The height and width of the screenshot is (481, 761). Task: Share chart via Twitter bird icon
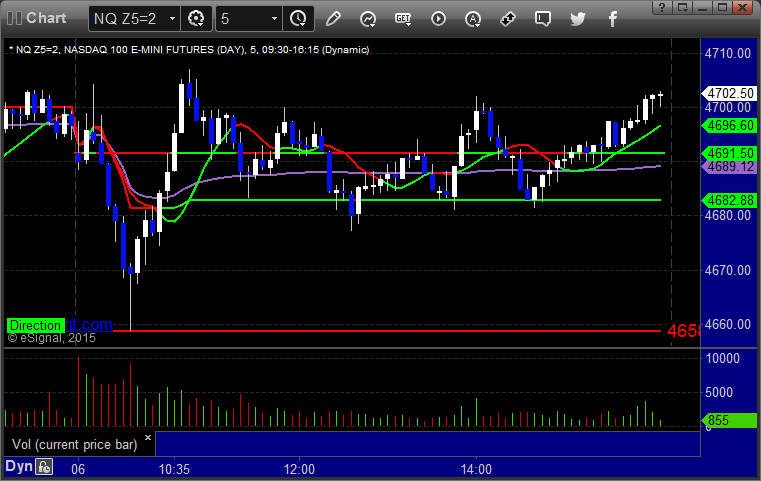click(578, 18)
